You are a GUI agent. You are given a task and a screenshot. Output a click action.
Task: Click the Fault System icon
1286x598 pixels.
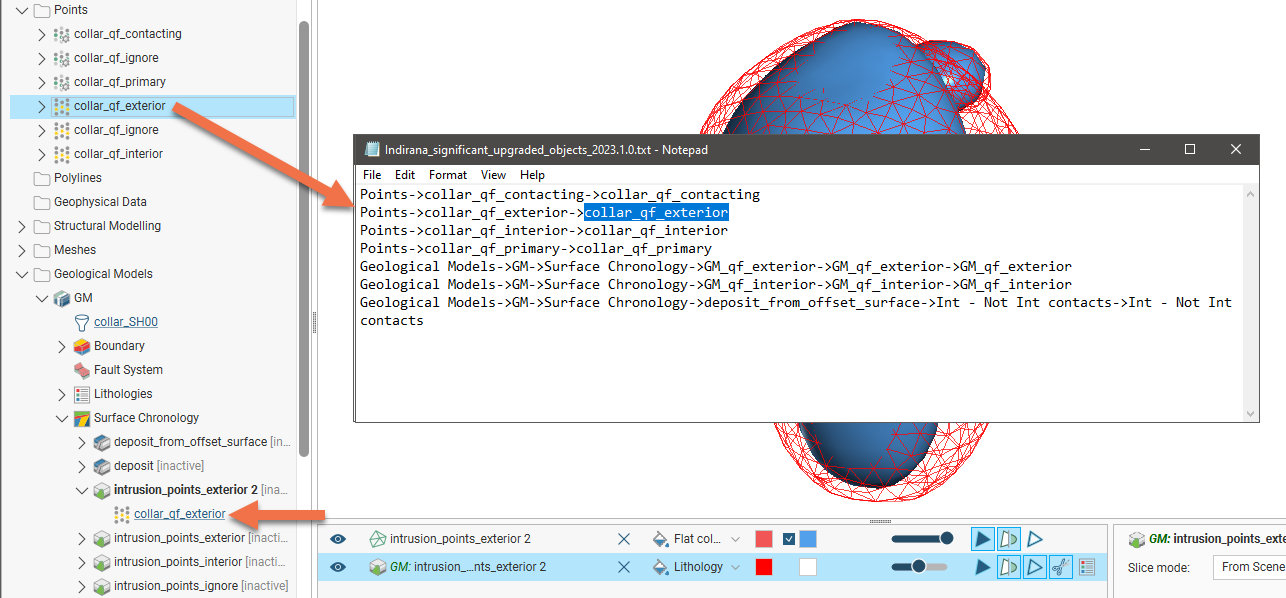(82, 370)
